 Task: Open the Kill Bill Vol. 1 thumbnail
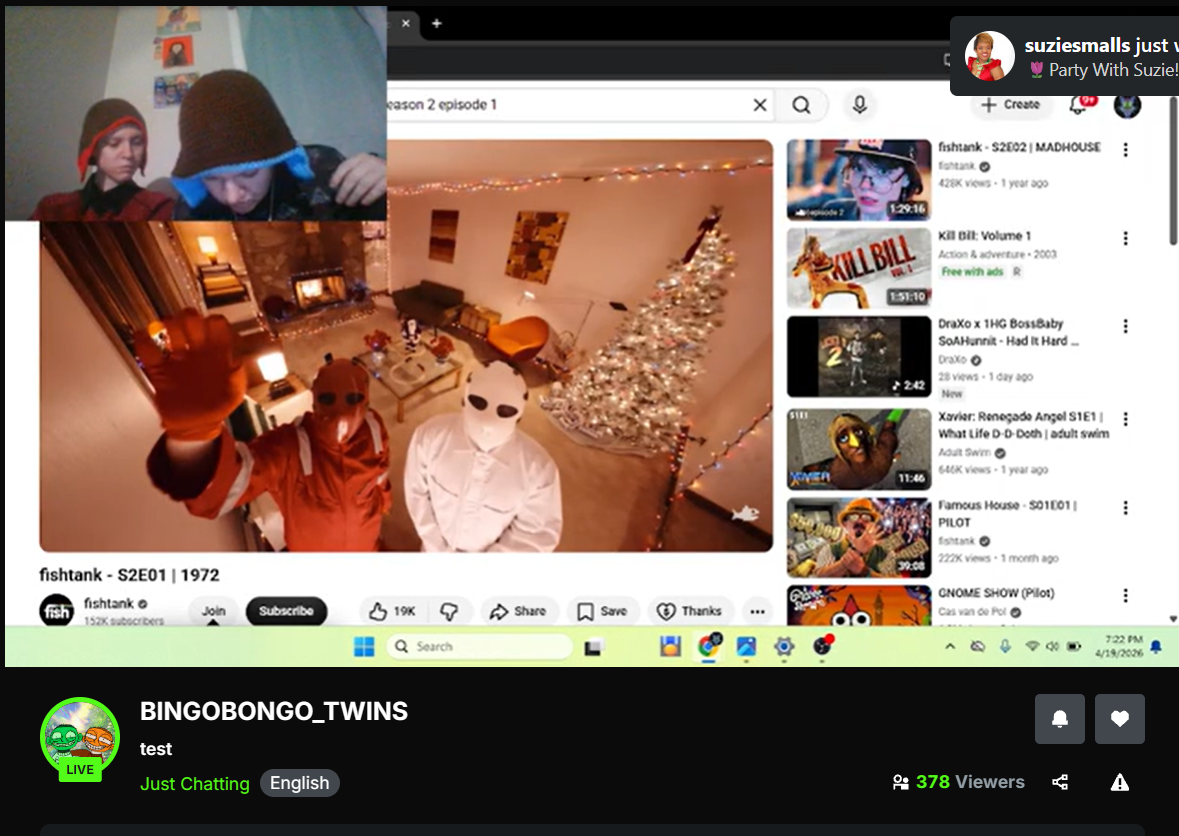coord(859,268)
